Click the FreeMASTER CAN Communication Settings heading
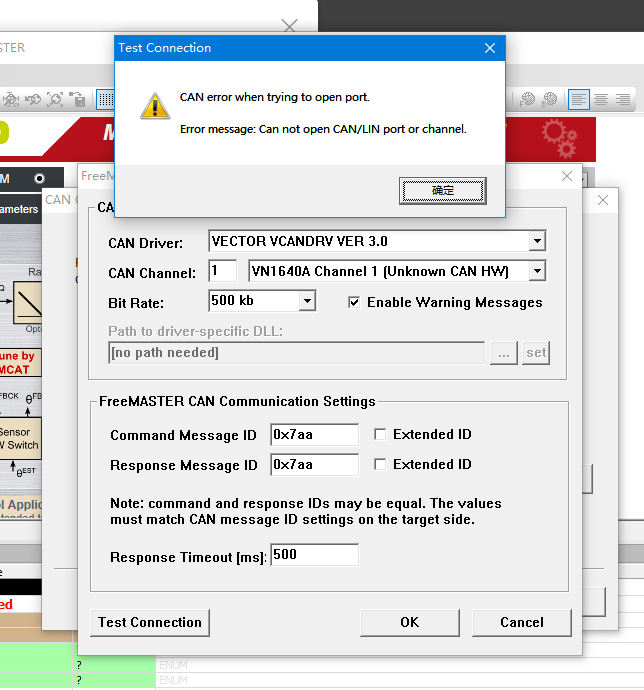 point(237,401)
